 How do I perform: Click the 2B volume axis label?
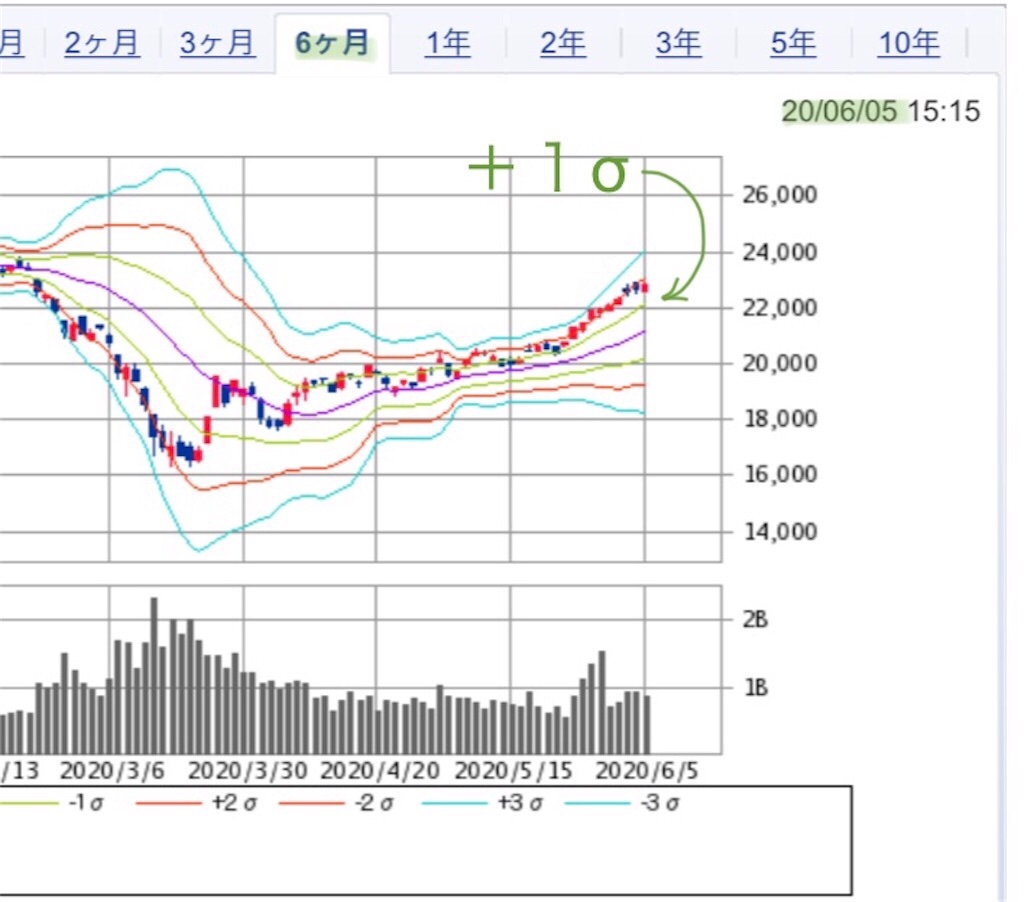coord(756,620)
